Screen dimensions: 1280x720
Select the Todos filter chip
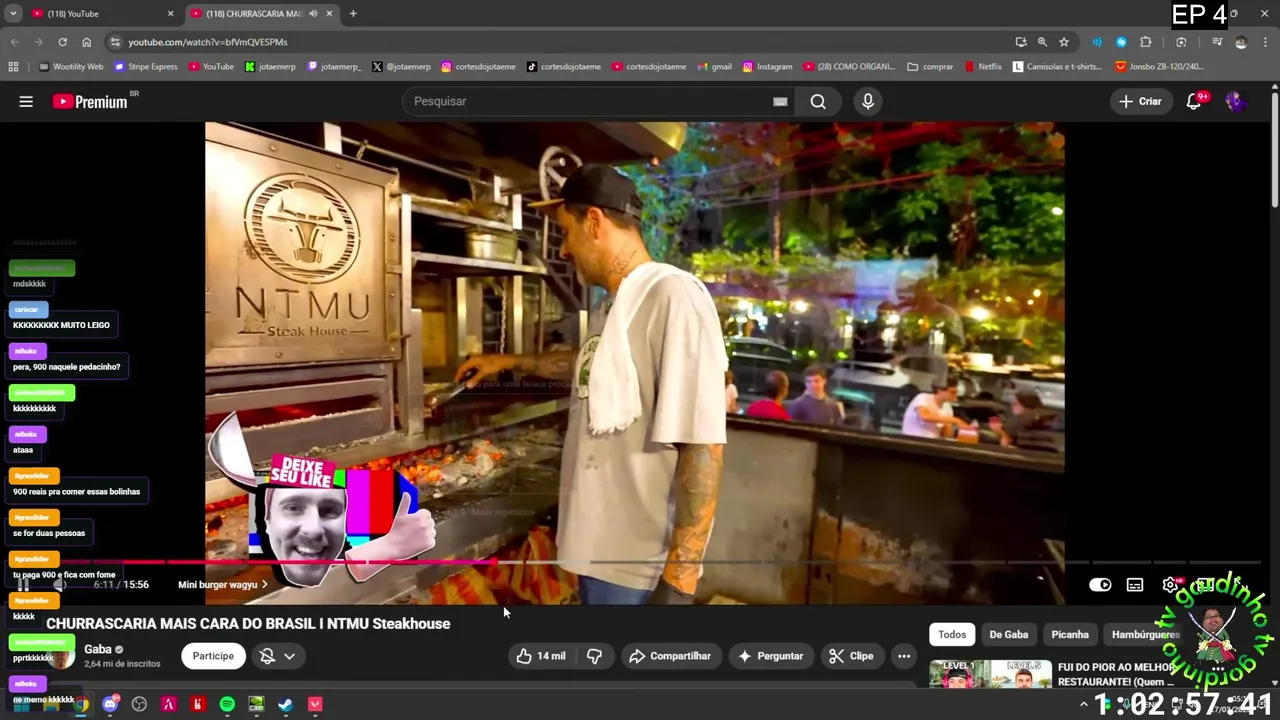coord(952,635)
